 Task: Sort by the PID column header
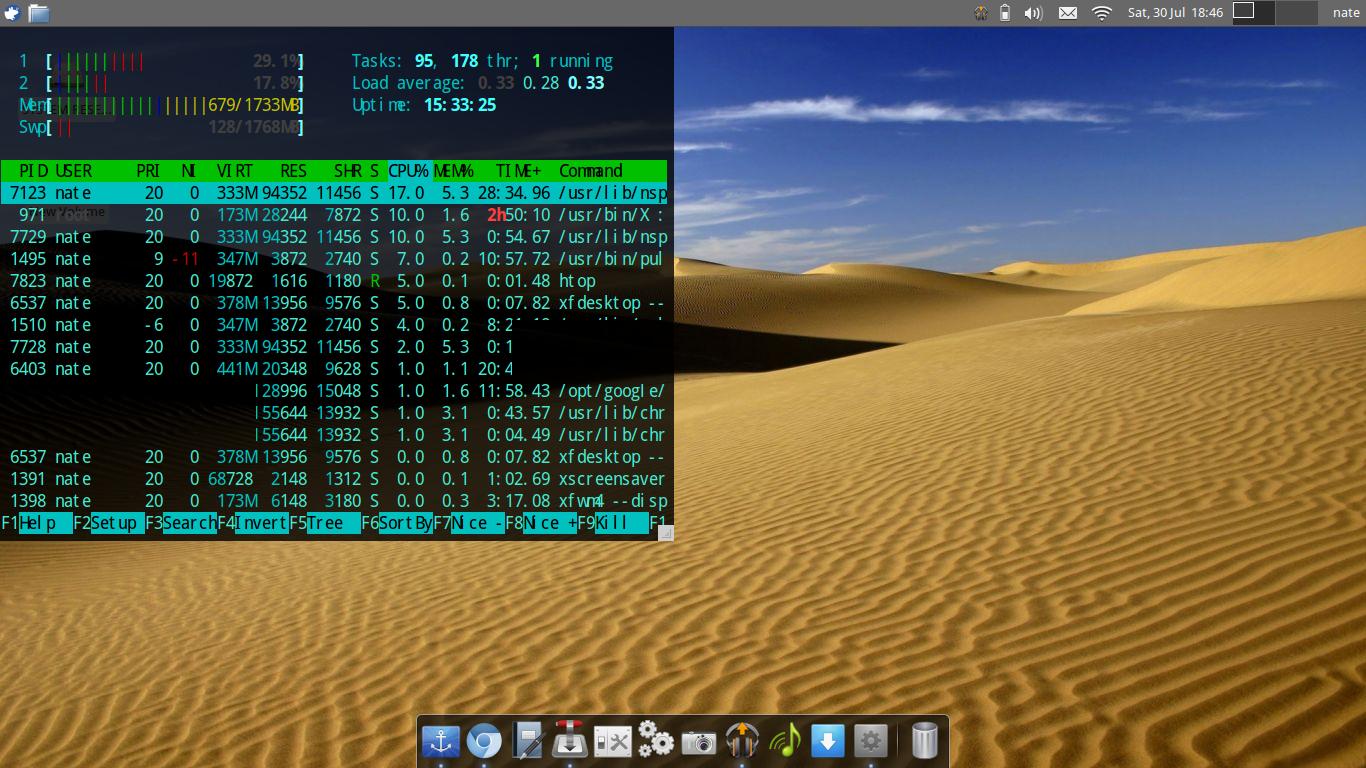pyautogui.click(x=33, y=171)
